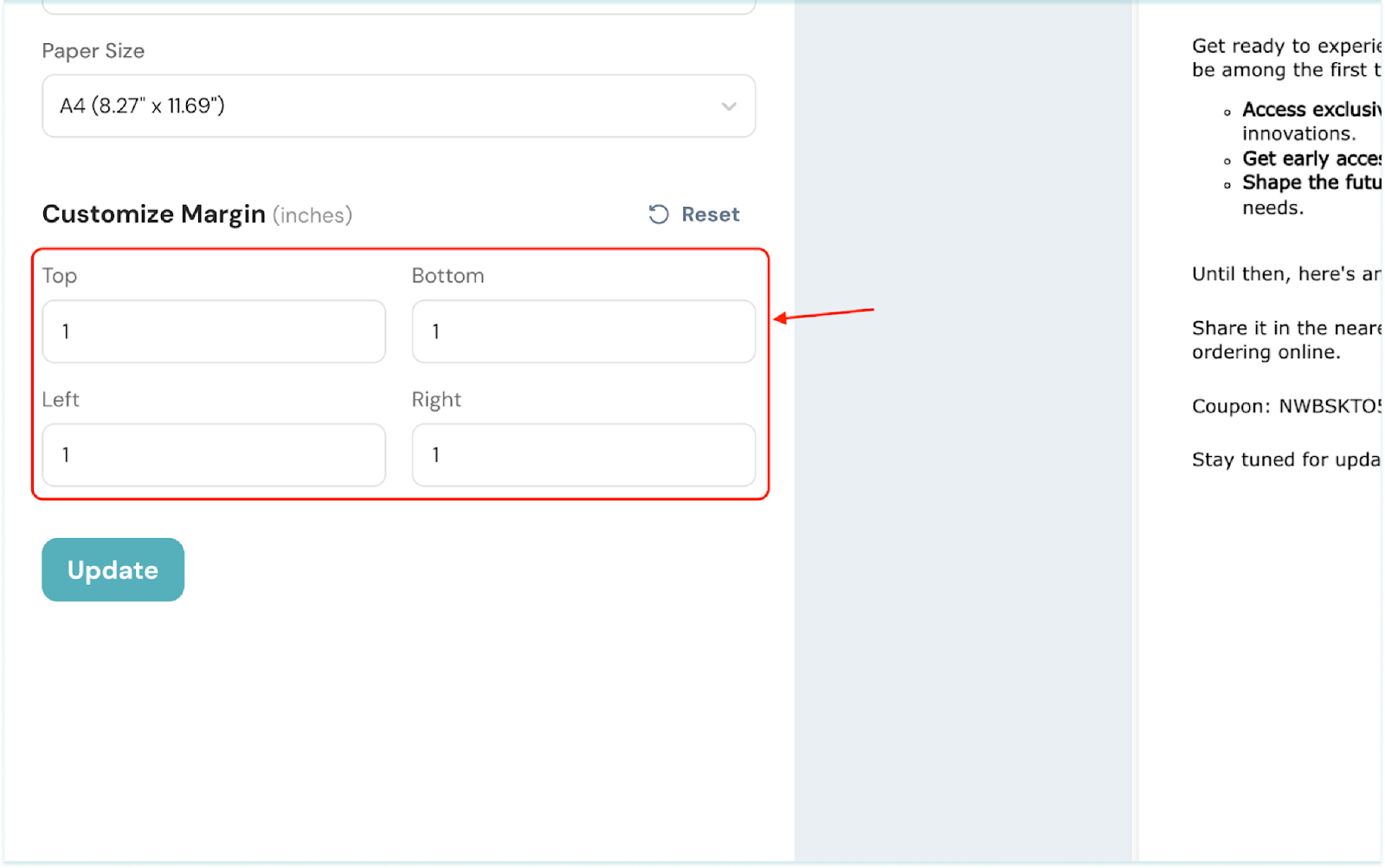Screen dimensions: 1385x868
Task: Click into the Left margin field
Action: (214, 455)
